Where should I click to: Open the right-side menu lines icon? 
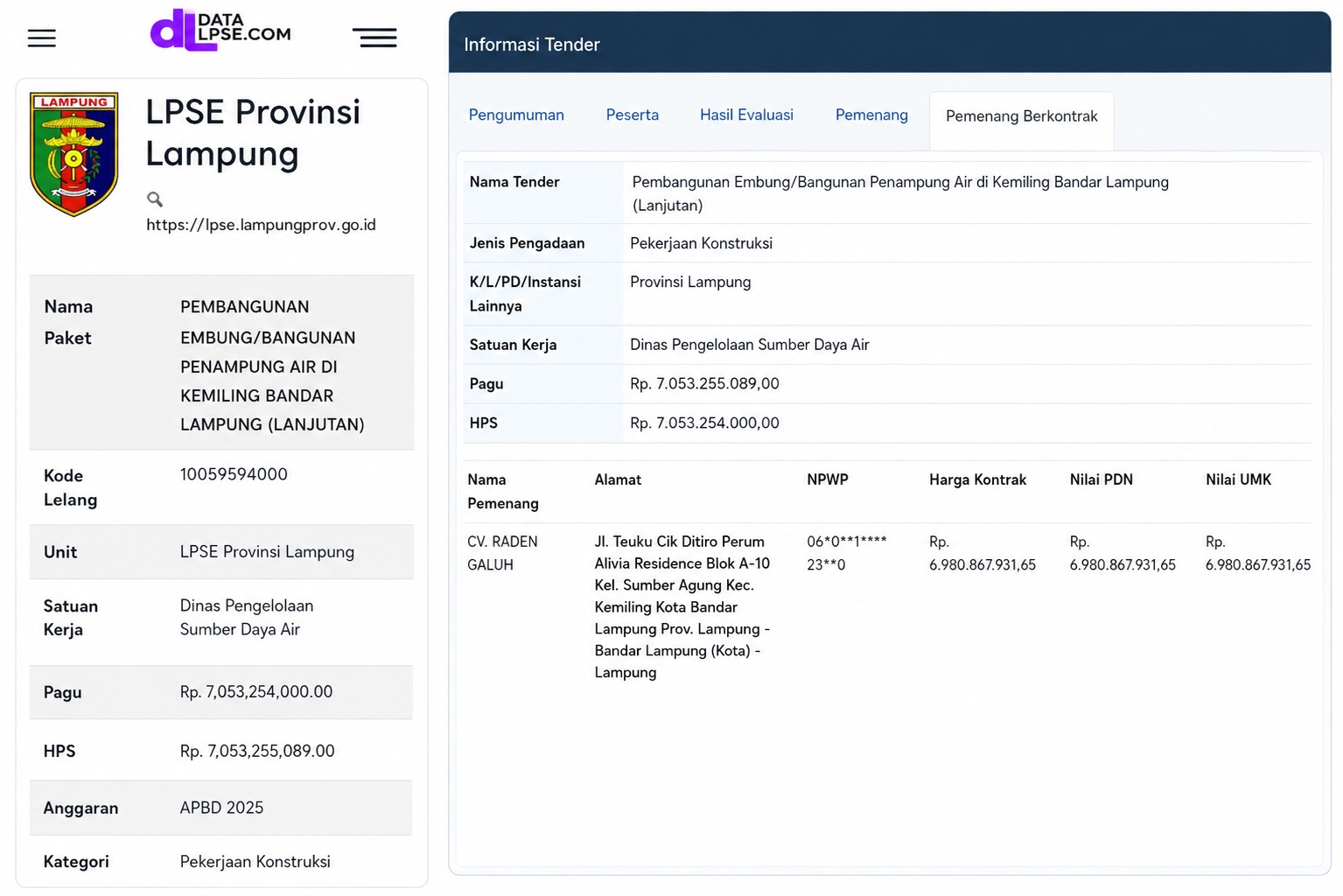[374, 37]
